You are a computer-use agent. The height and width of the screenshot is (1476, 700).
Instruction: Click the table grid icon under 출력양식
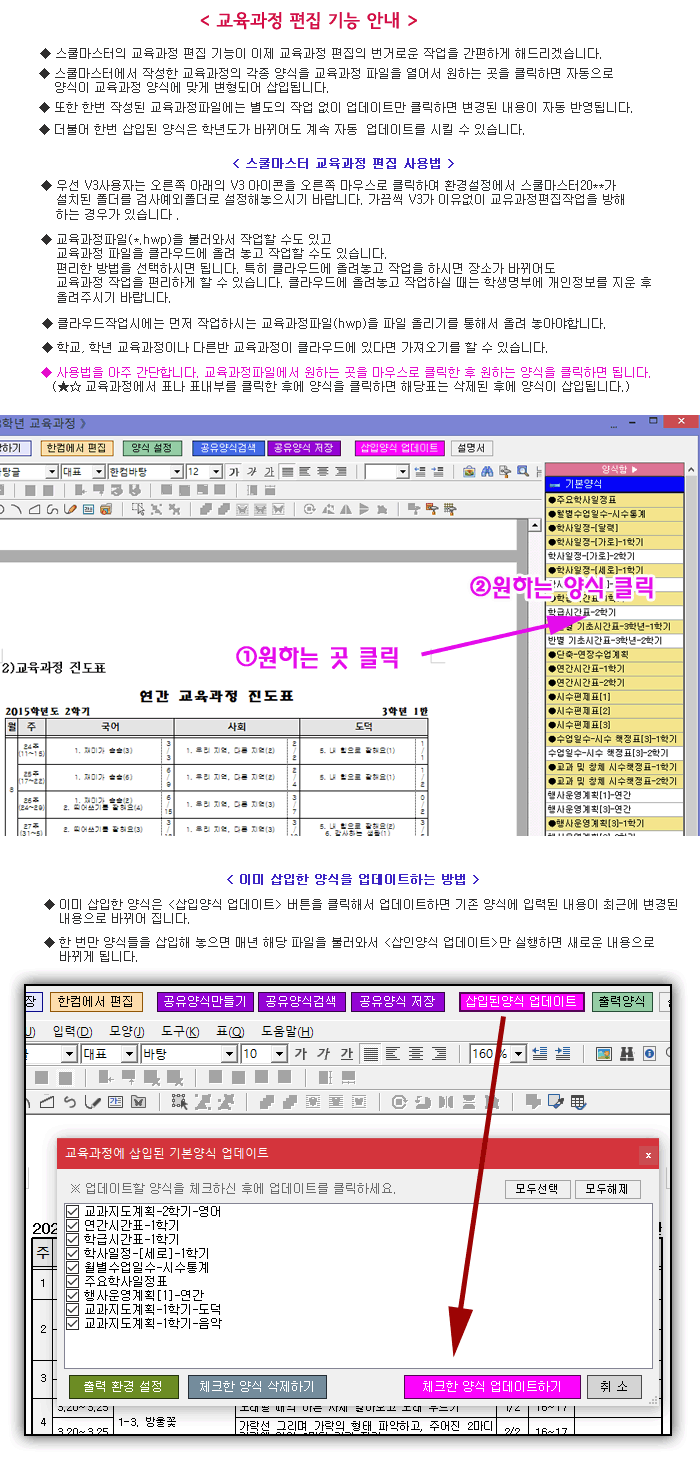click(x=578, y=1102)
